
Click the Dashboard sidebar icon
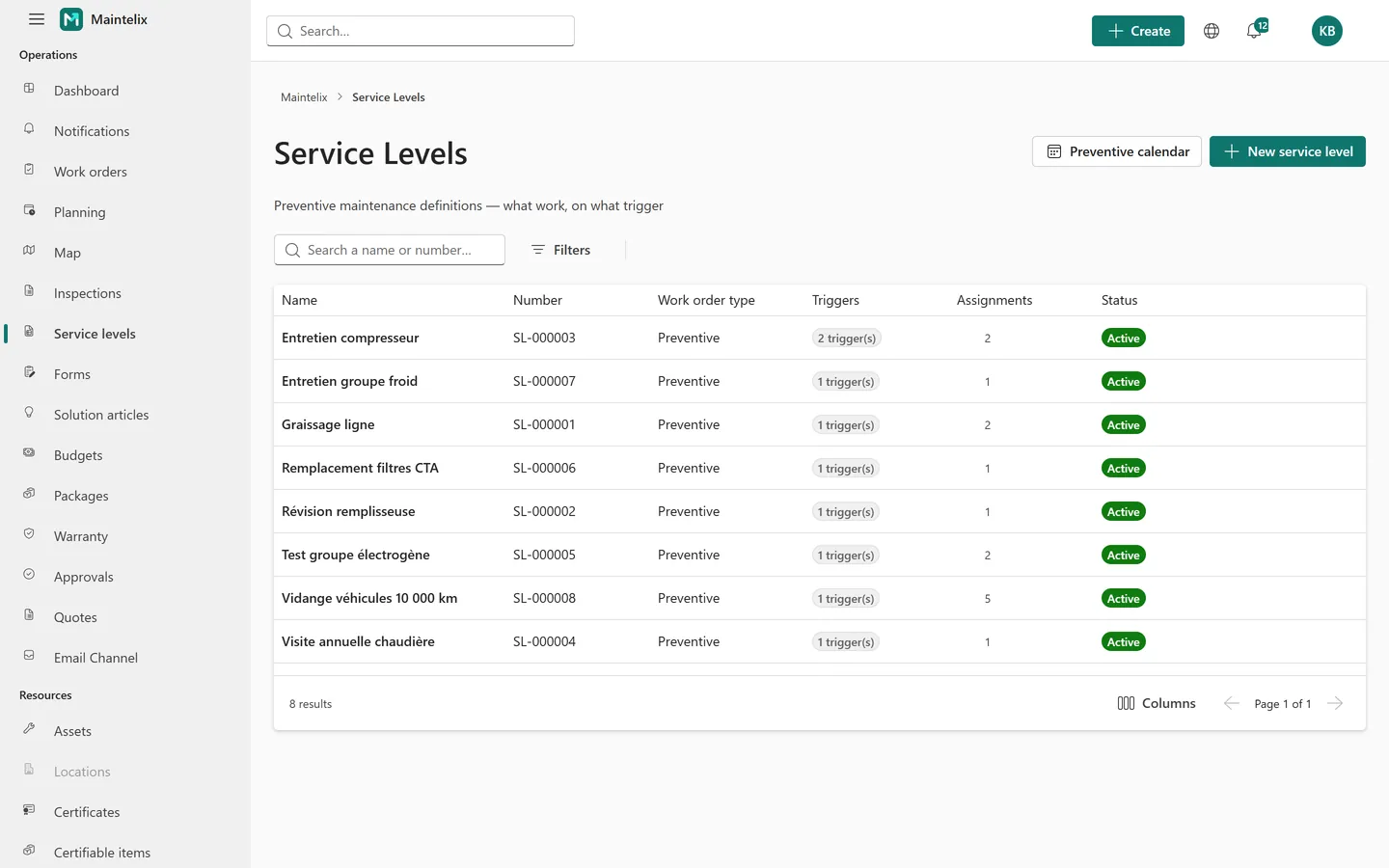coord(29,89)
